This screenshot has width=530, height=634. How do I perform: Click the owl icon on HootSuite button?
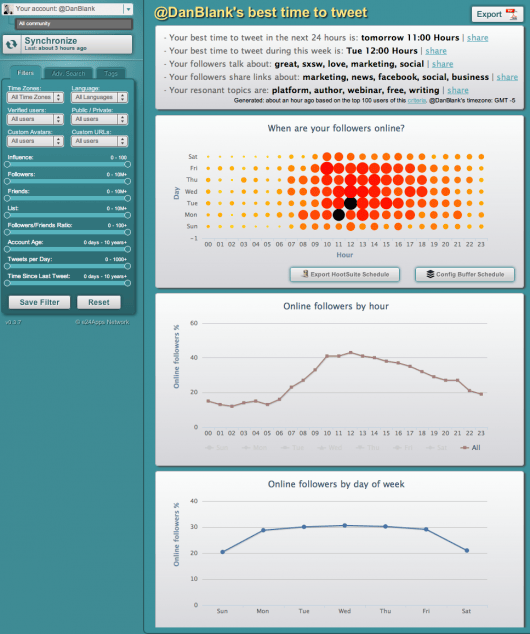coord(305,274)
